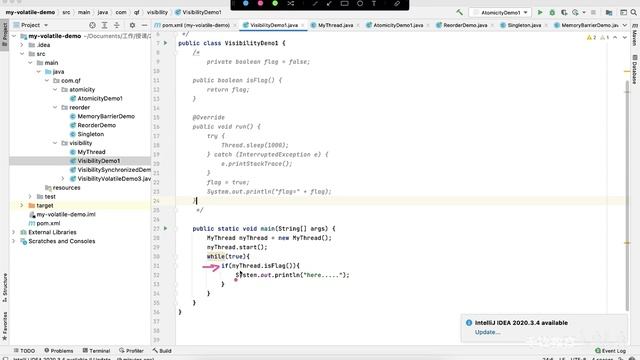
Task: Click Update link in IDEA notification
Action: point(487,332)
